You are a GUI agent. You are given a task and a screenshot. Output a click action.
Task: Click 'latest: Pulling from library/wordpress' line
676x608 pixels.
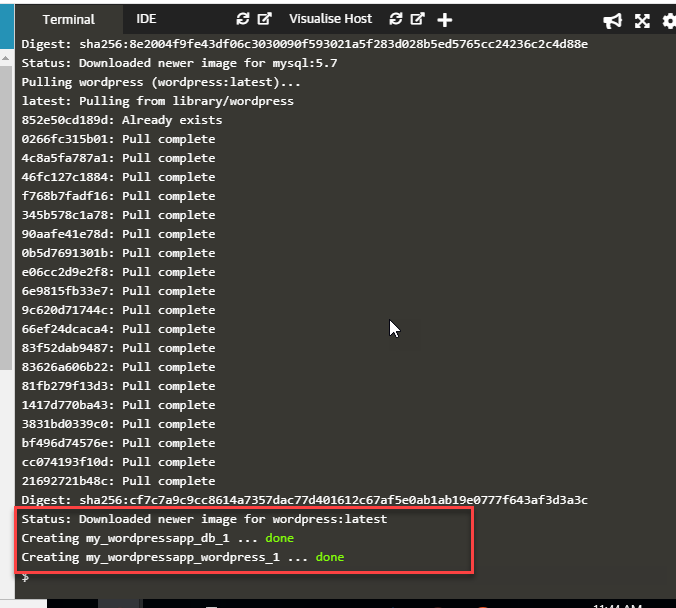[157, 101]
